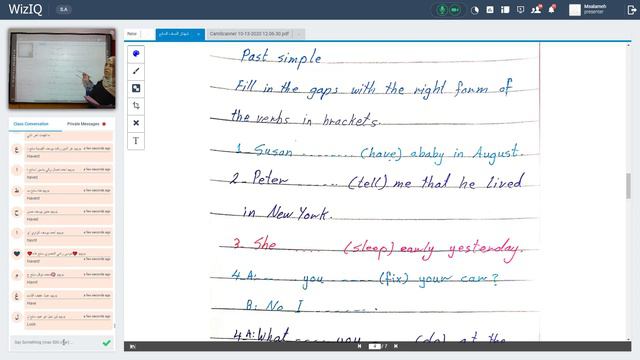Toggle the green webcam button

click(x=455, y=10)
